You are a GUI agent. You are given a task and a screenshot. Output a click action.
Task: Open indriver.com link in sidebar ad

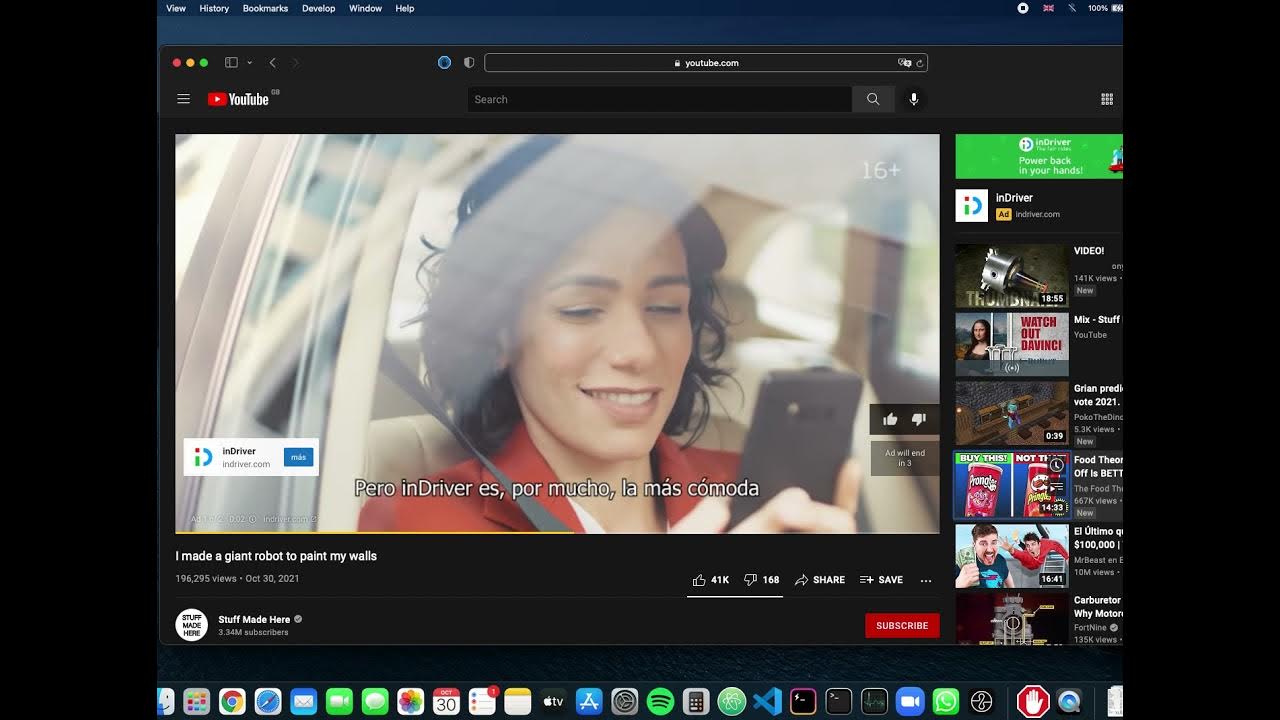click(1037, 214)
